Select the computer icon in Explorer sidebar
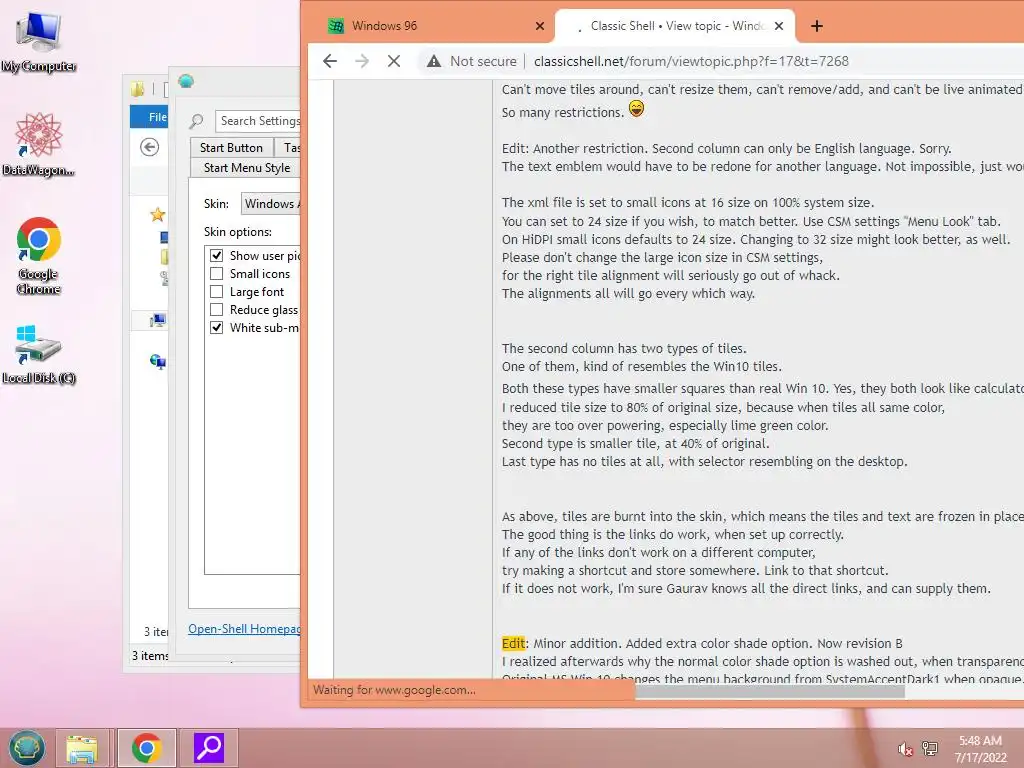Viewport: 1024px width, 768px height. click(x=159, y=320)
